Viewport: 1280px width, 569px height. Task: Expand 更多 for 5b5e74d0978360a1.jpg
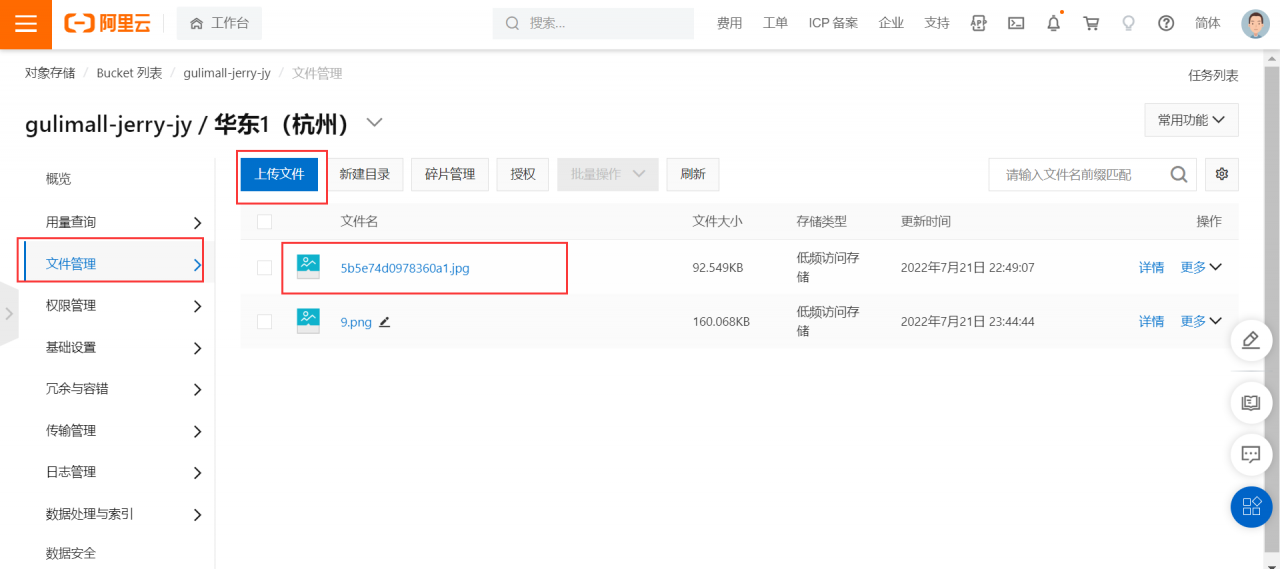tap(1201, 267)
